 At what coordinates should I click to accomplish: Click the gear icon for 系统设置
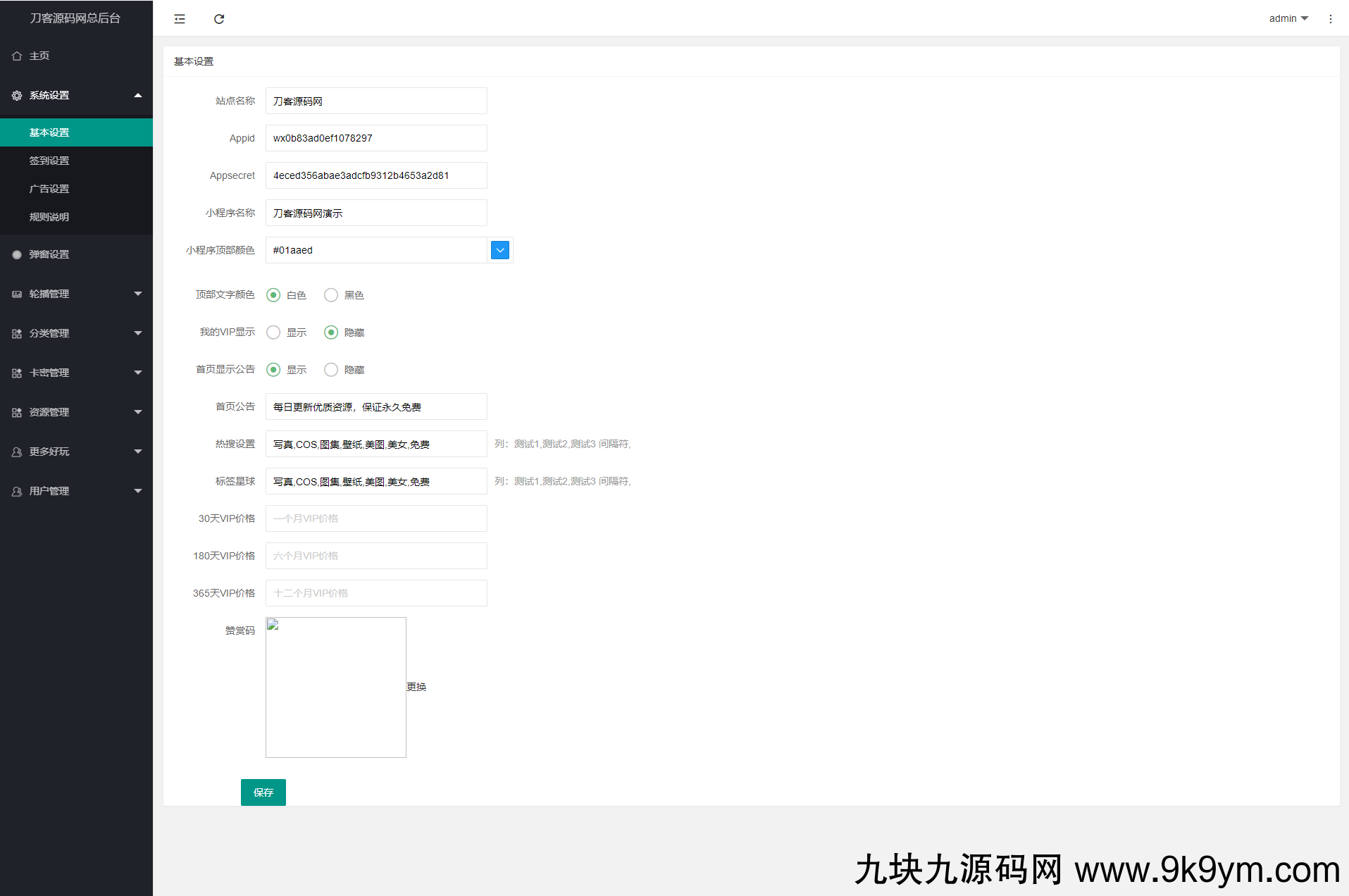coord(17,96)
